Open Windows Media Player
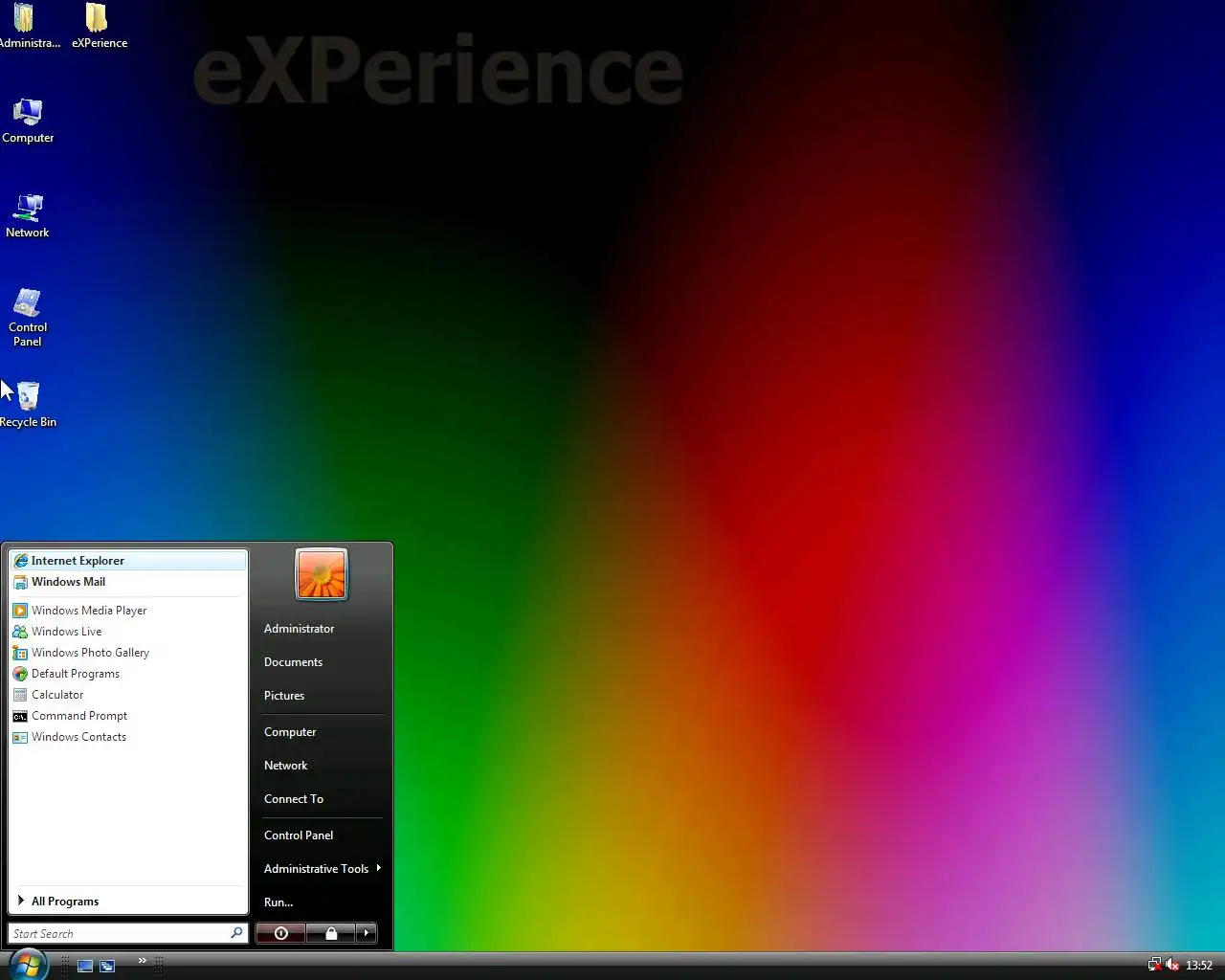This screenshot has height=980, width=1225. [x=127, y=611]
